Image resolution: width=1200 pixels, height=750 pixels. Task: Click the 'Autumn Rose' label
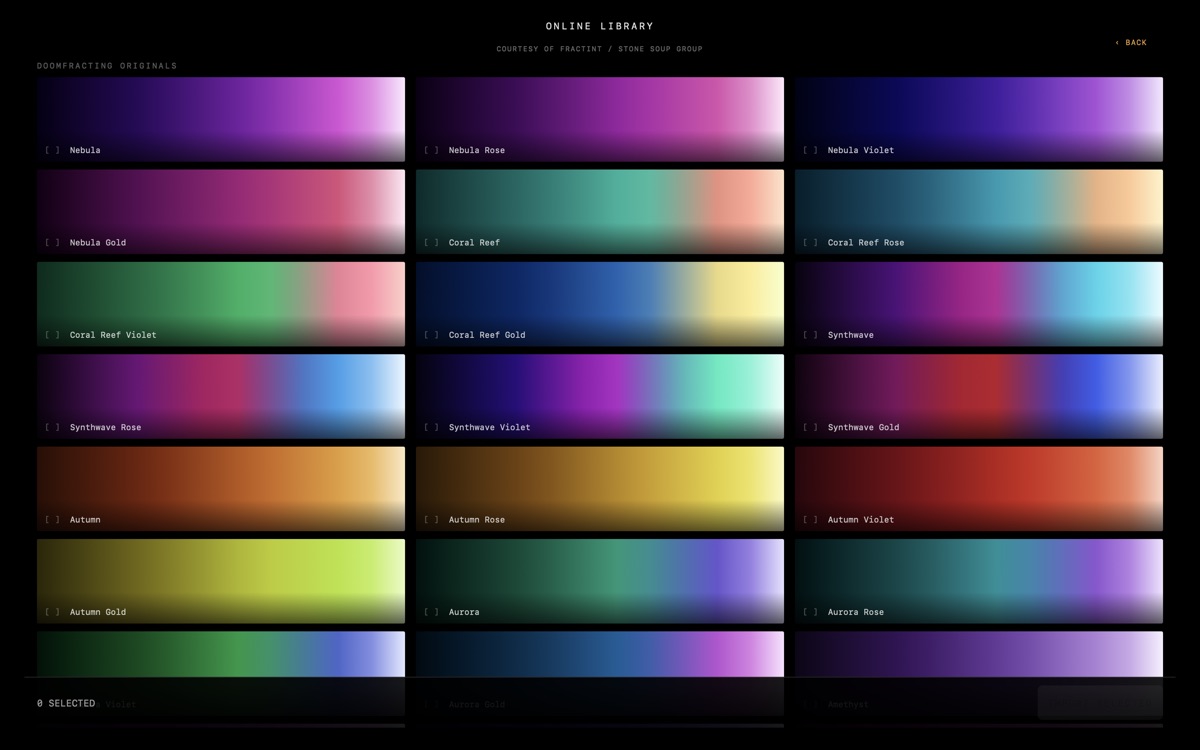click(477, 520)
